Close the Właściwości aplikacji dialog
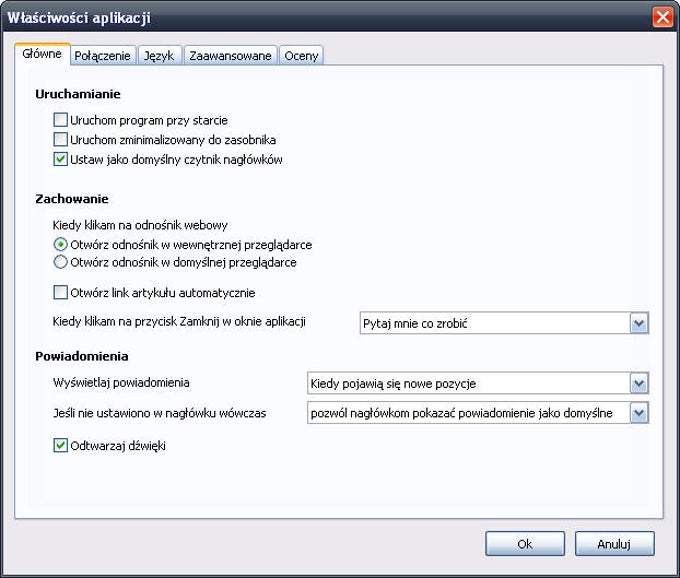 point(663,17)
